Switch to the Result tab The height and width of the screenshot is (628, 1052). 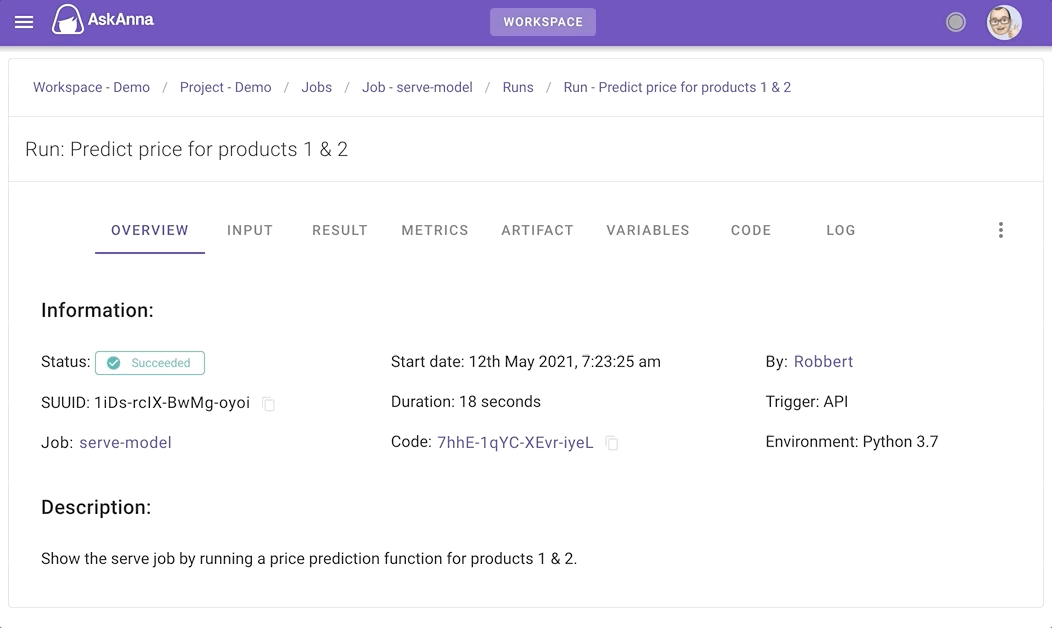[340, 230]
